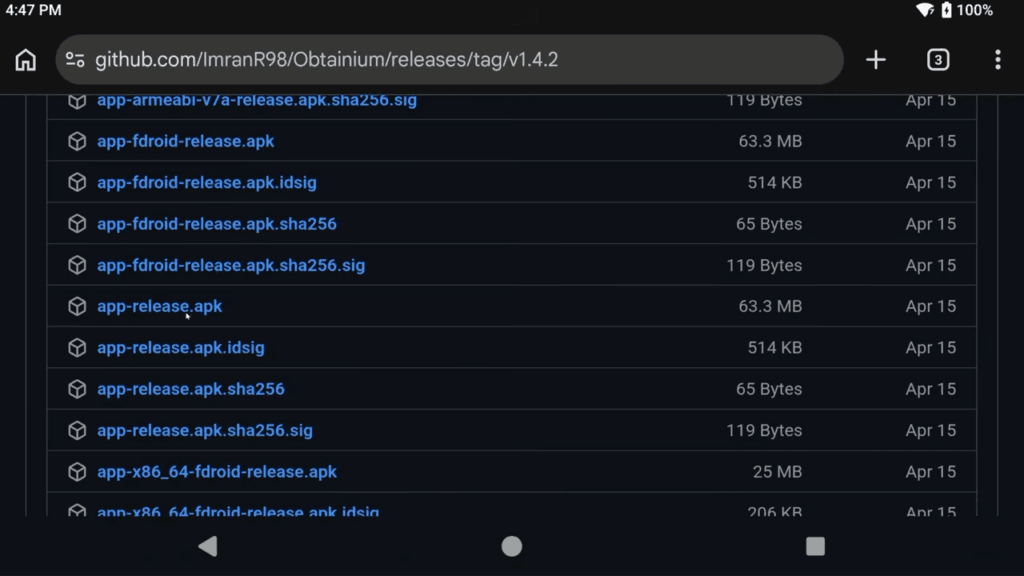The height and width of the screenshot is (576, 1024).
Task: Click package icon beside app-release.apk.idsig
Action: coord(77,347)
